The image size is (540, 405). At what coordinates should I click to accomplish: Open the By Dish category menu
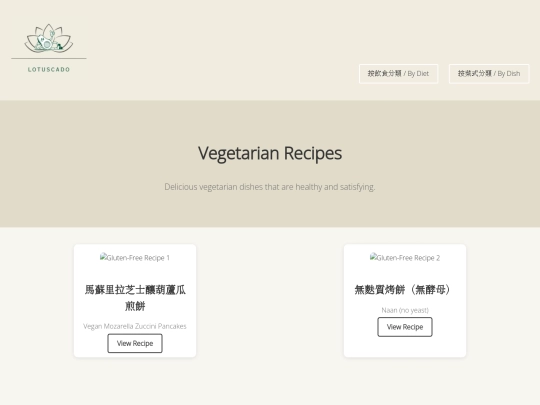click(x=489, y=74)
